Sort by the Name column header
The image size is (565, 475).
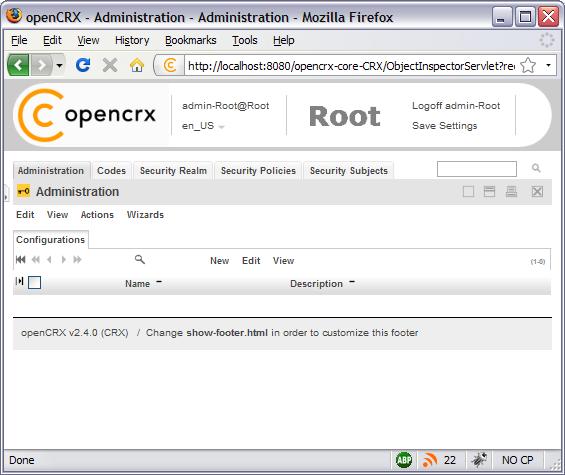pyautogui.click(x=137, y=284)
